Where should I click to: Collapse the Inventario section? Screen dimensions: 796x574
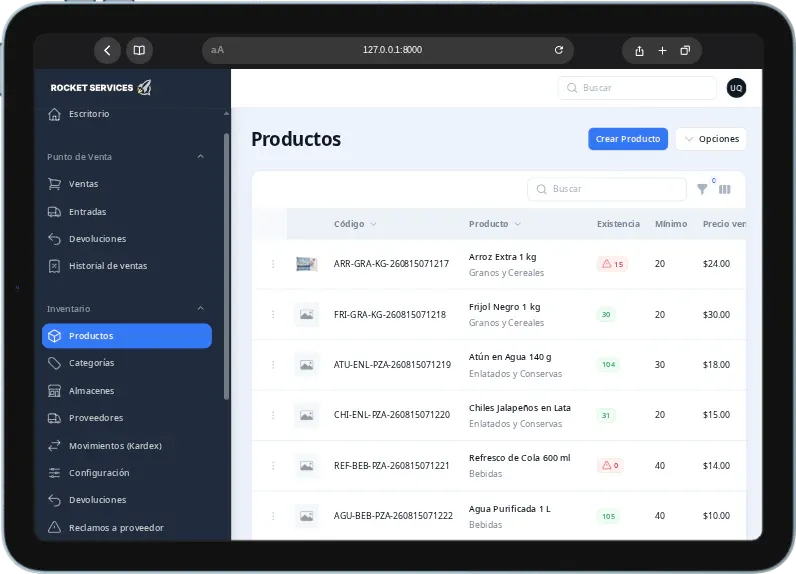[201, 308]
